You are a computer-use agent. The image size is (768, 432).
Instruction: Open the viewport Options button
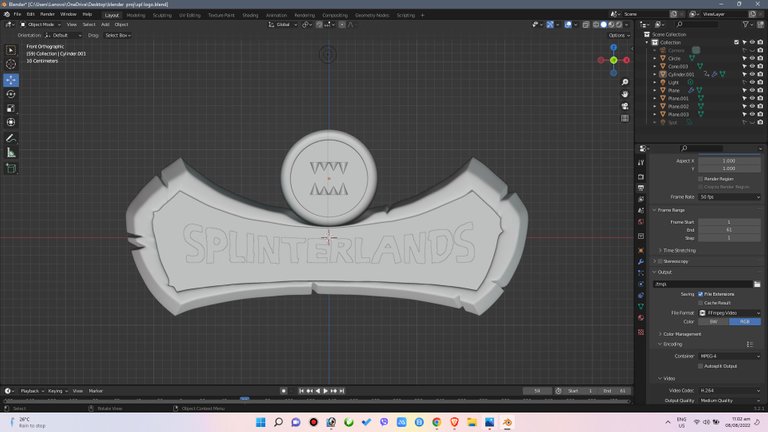[x=619, y=35]
